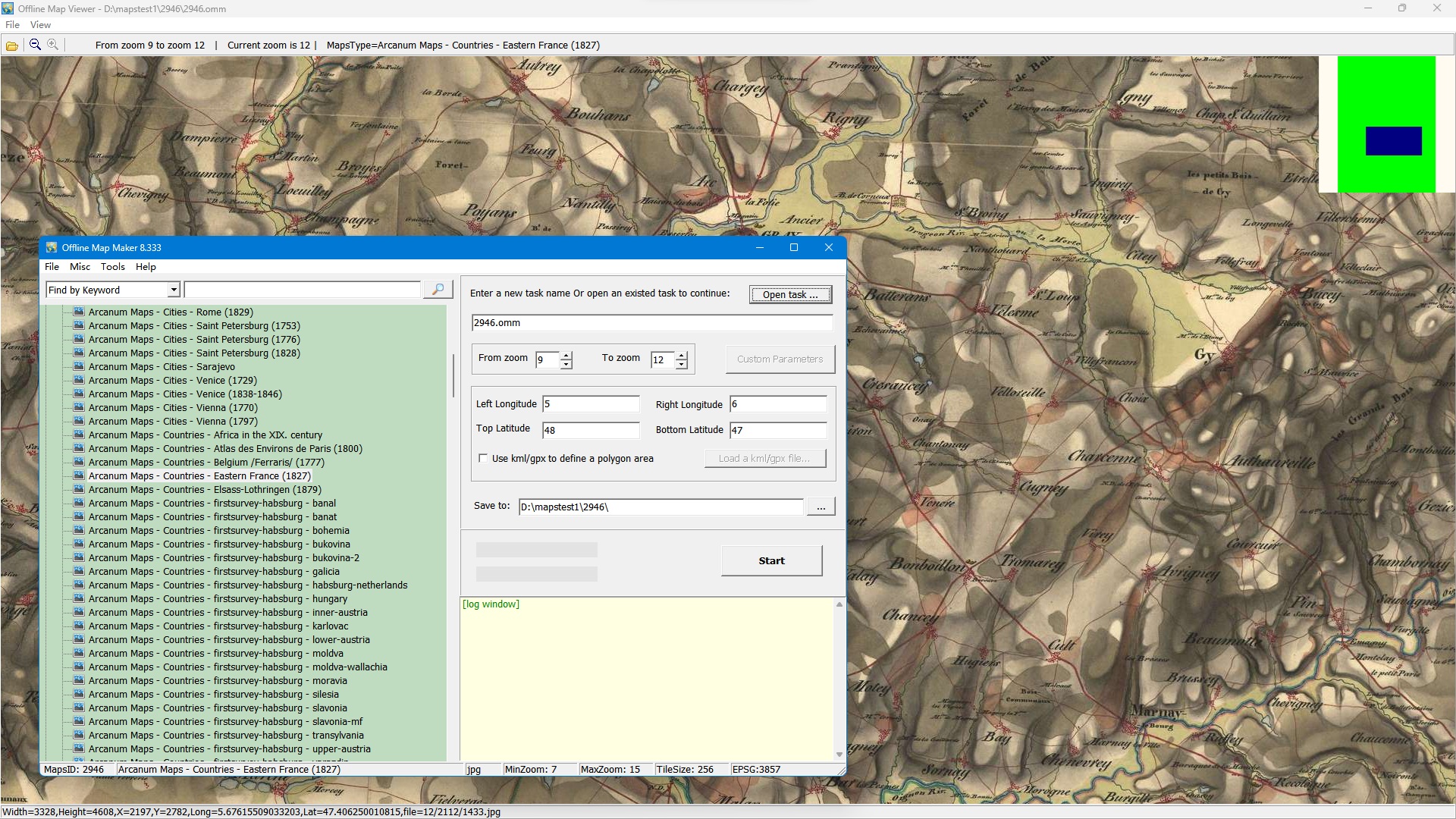This screenshot has width=1456, height=819.
Task: Click the Right Longitude field
Action: [x=778, y=404]
